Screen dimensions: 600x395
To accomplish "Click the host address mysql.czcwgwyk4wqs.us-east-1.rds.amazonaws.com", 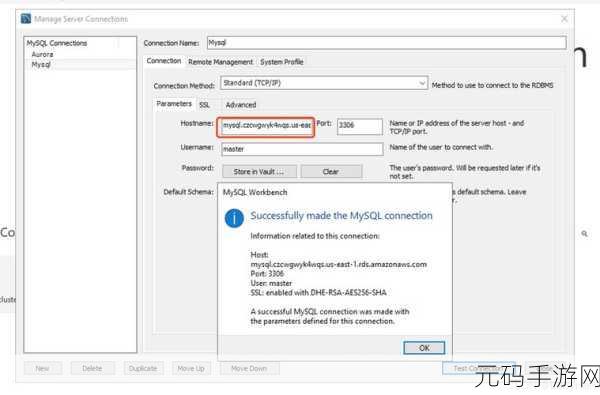I will [x=339, y=264].
